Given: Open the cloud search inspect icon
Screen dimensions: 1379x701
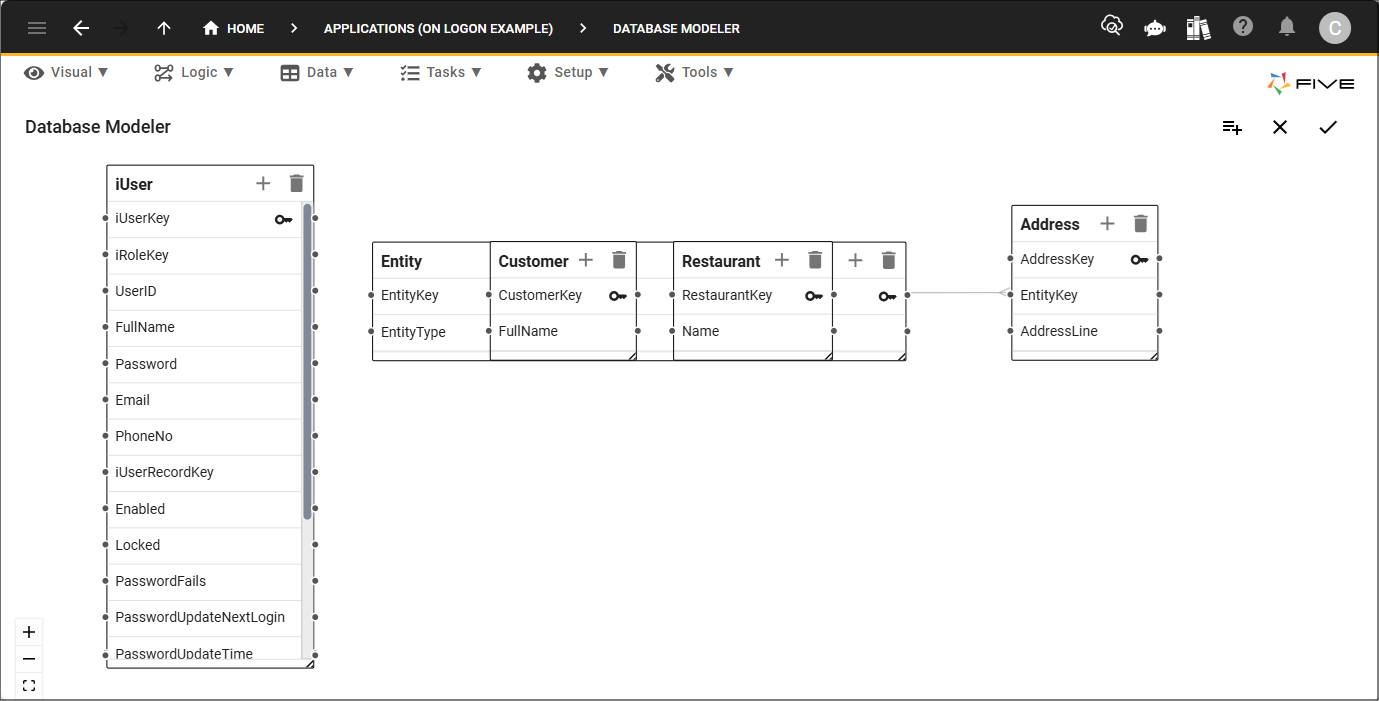Looking at the screenshot, I should click(1111, 27).
